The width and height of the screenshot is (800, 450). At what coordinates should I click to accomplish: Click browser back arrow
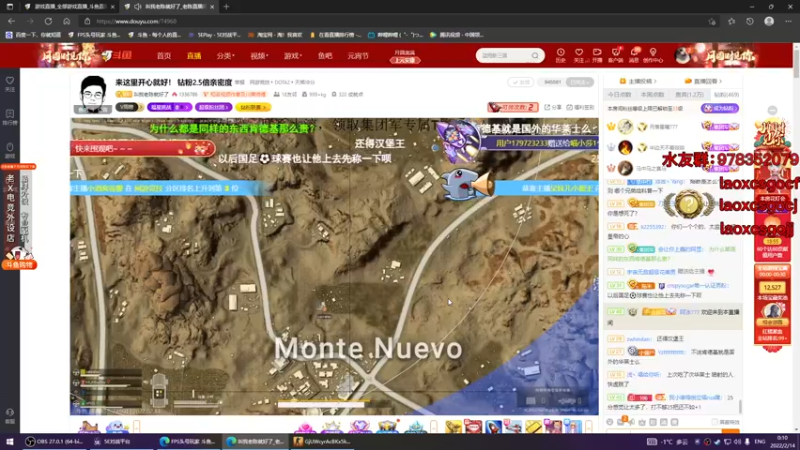click(11, 21)
